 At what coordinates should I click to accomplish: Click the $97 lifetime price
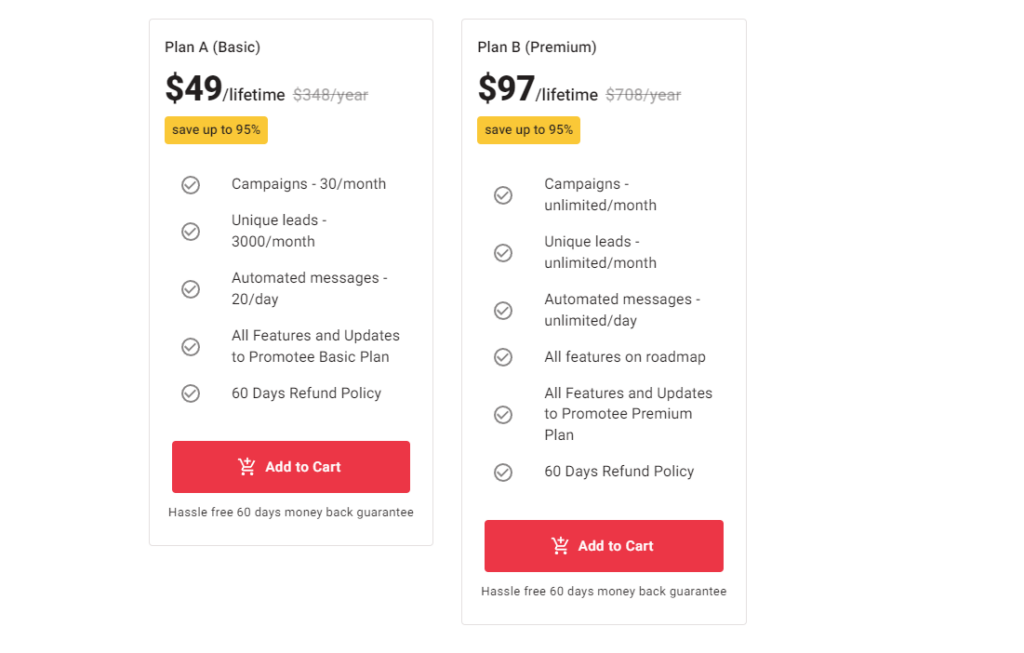507,90
